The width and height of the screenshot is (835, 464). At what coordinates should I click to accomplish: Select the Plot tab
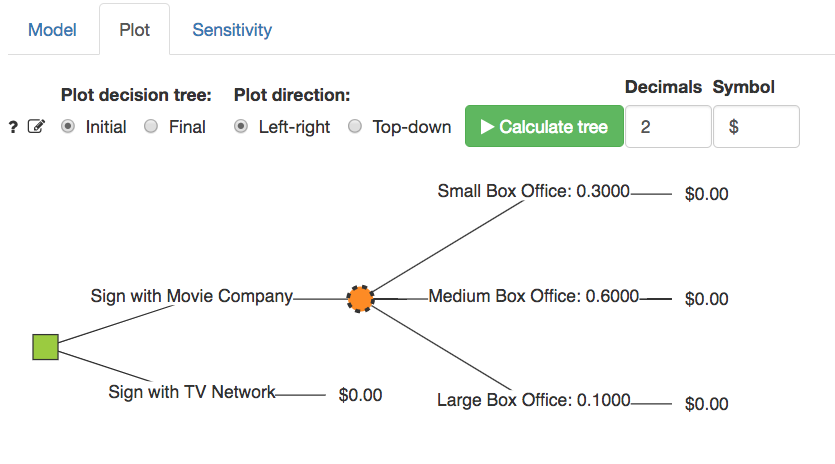click(135, 30)
